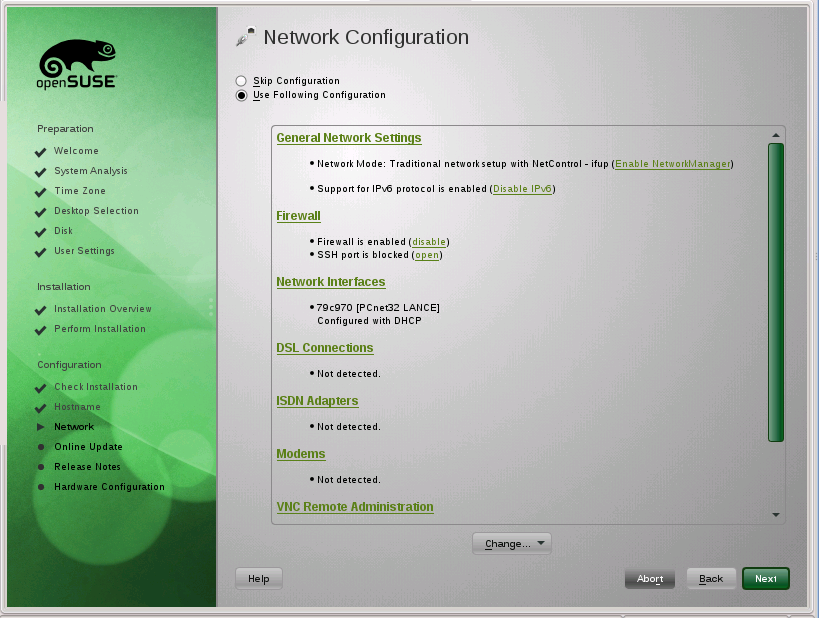Open the General Network Settings link
The width and height of the screenshot is (819, 618).
pos(349,137)
